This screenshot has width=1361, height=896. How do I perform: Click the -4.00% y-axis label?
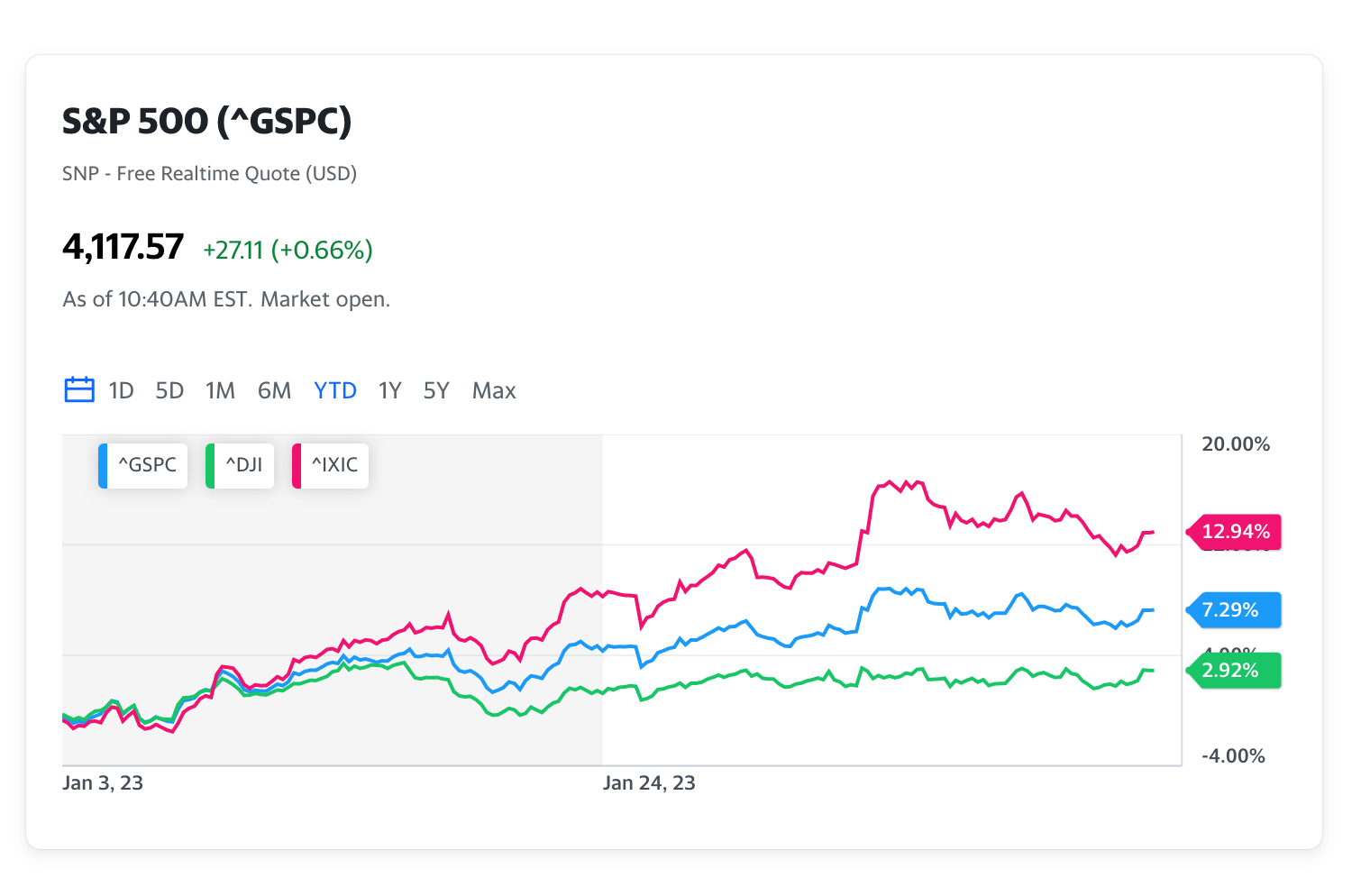[x=1233, y=755]
